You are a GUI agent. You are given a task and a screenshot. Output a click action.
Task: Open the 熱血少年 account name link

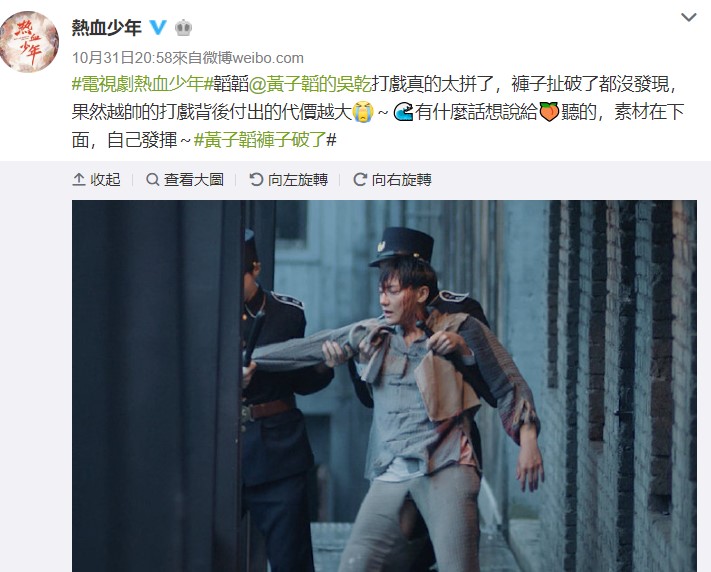(x=107, y=28)
